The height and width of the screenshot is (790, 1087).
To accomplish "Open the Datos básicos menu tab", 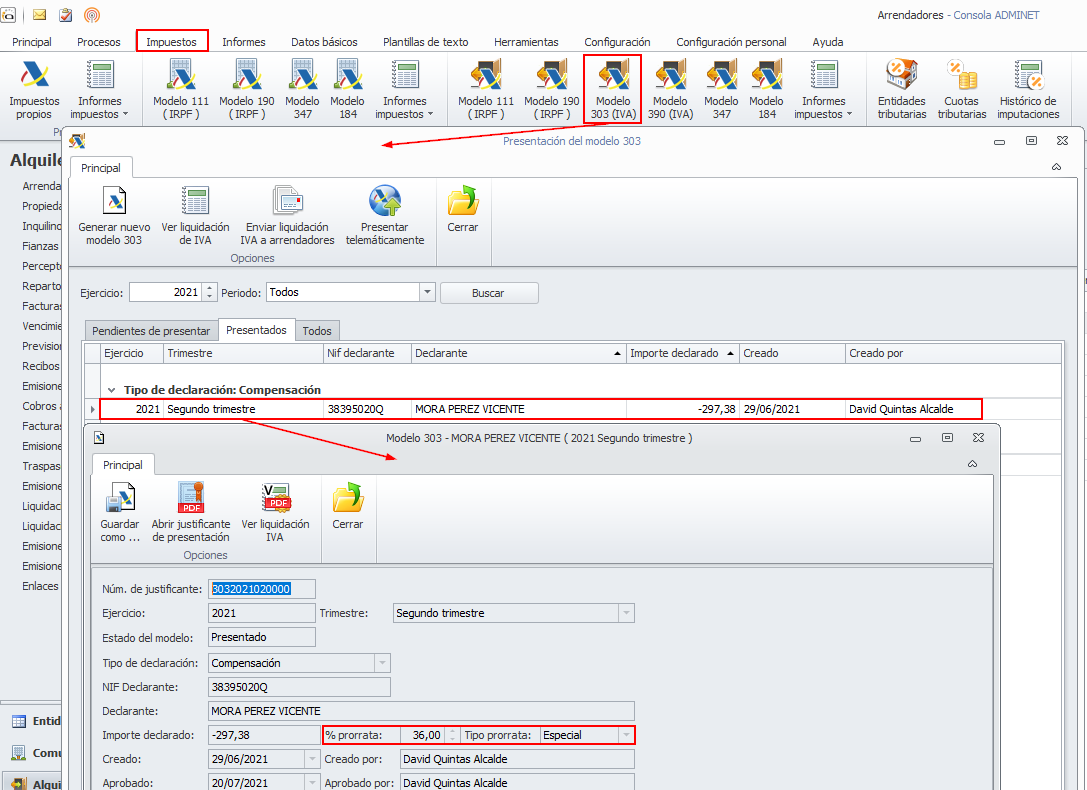I will coord(324,42).
